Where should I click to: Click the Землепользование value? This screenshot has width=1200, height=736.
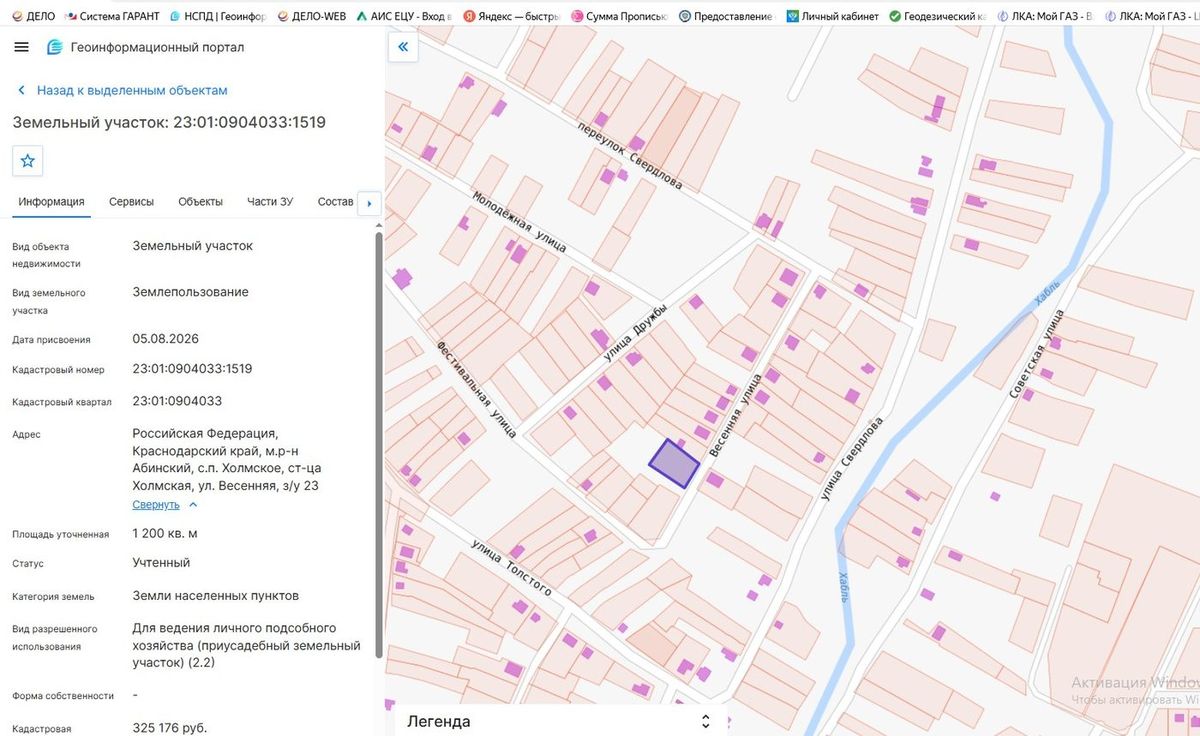(190, 292)
